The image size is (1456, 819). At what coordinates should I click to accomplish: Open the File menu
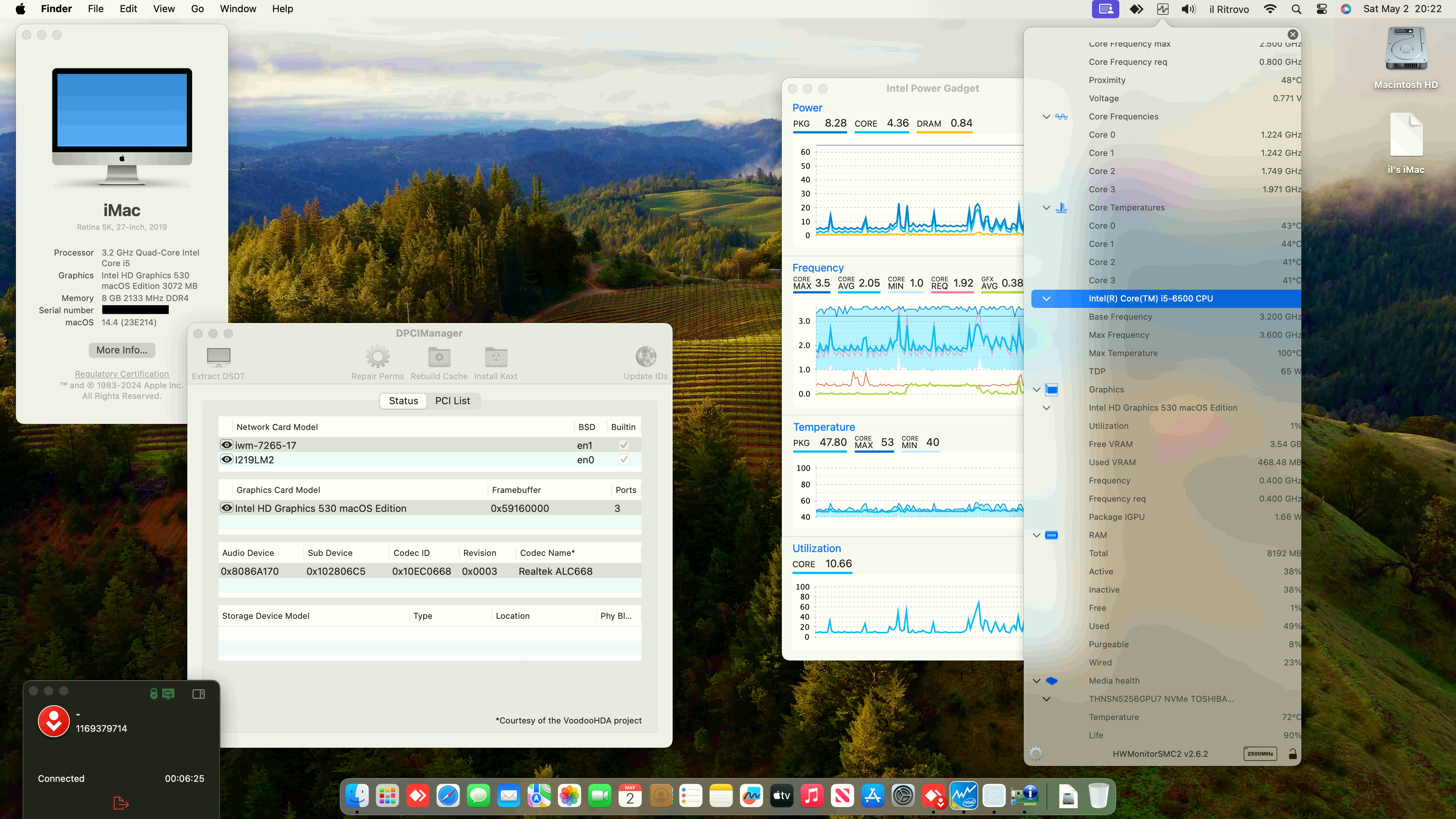pyautogui.click(x=96, y=8)
